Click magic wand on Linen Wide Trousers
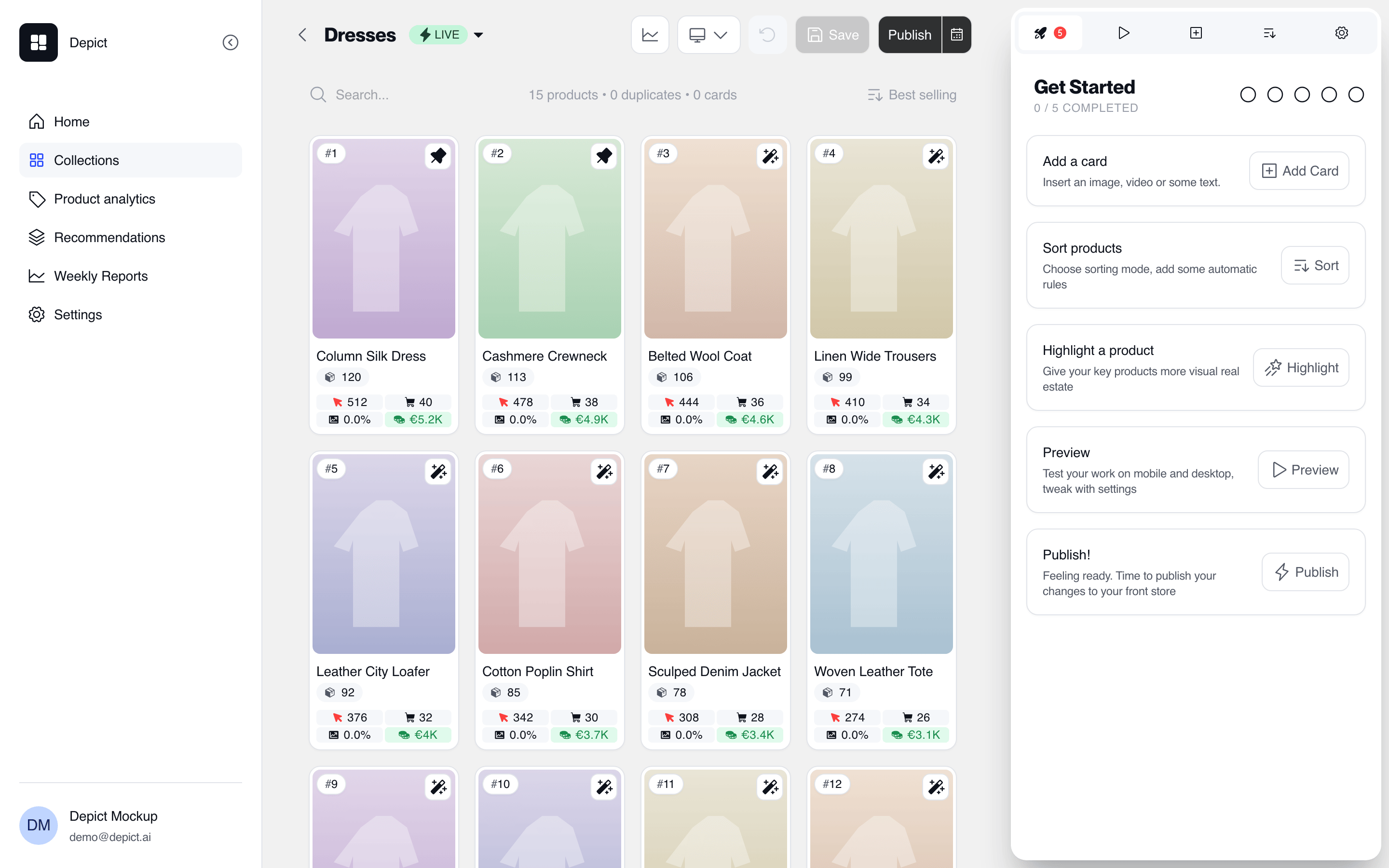 [x=936, y=156]
